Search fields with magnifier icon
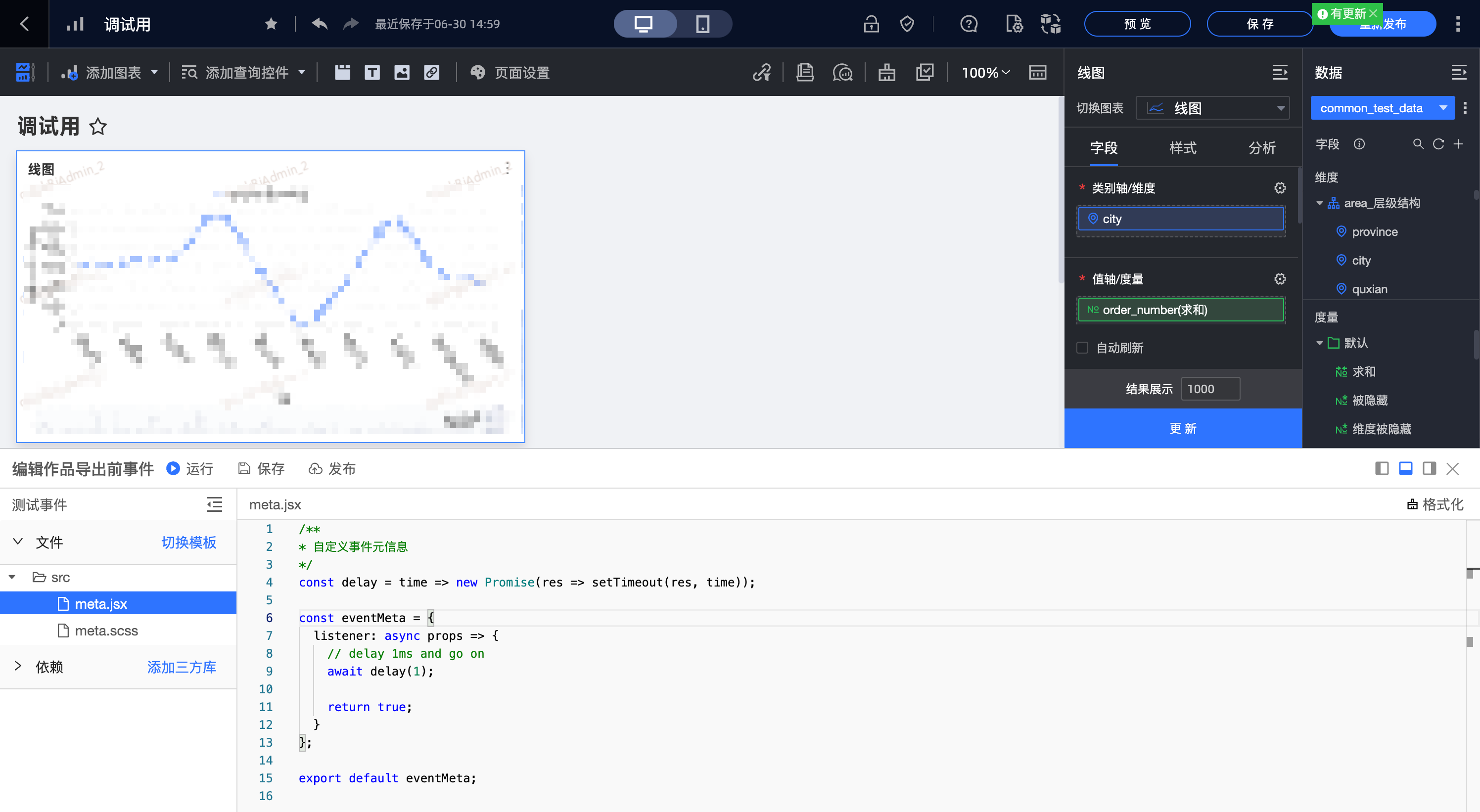 click(x=1418, y=144)
